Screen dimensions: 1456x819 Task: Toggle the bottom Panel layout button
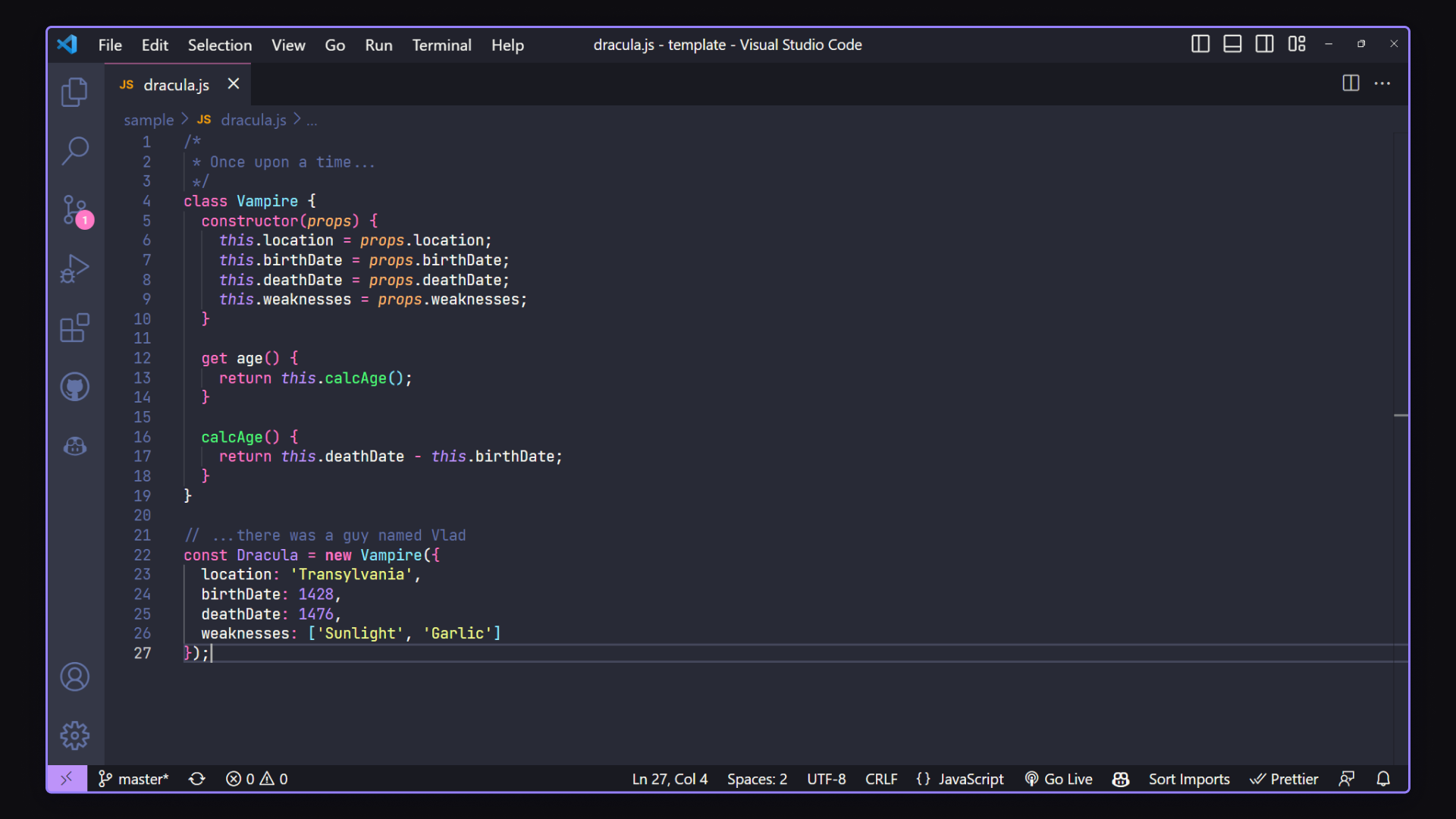(1232, 44)
